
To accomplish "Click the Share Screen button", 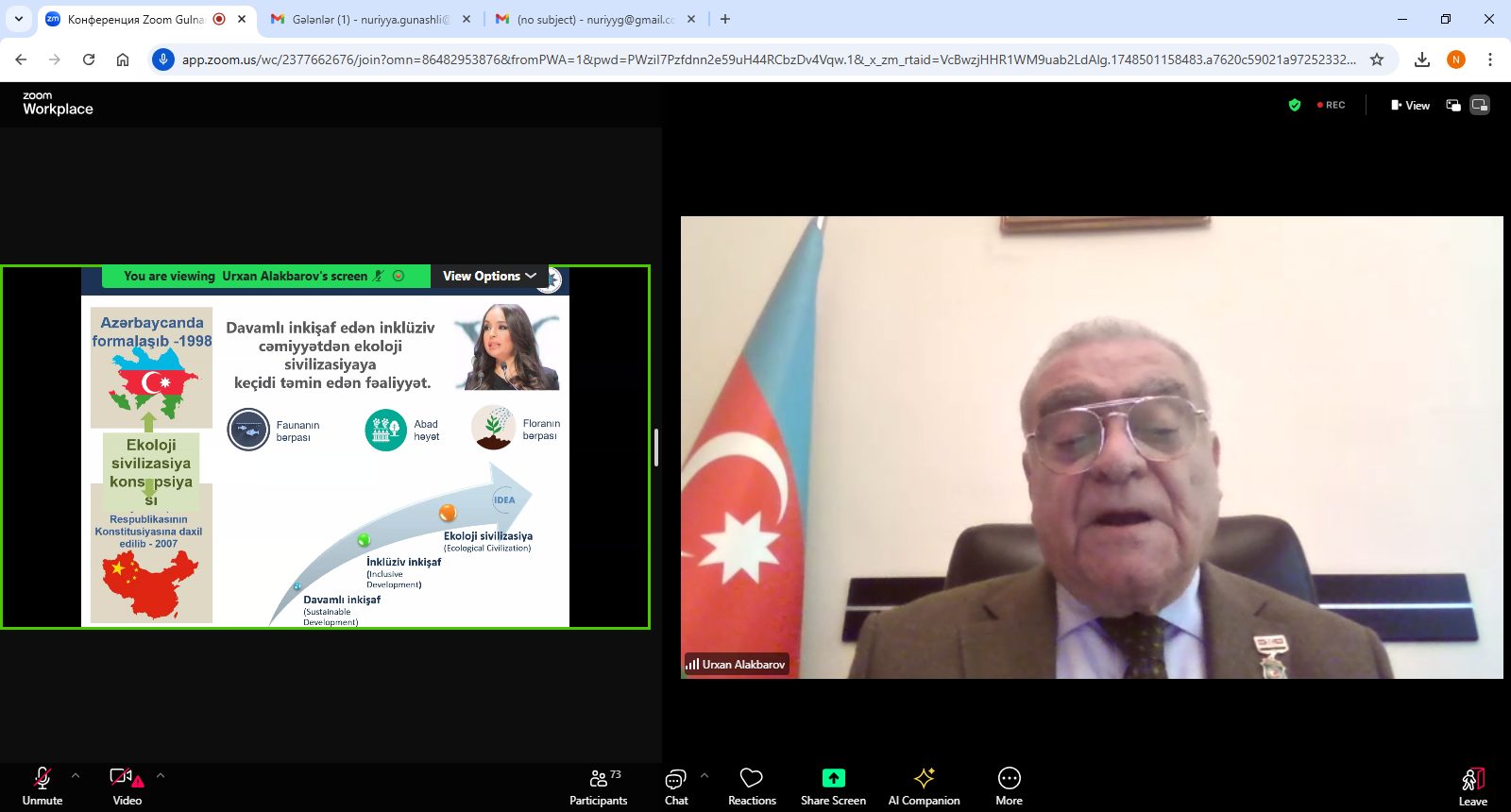I will pos(833,786).
